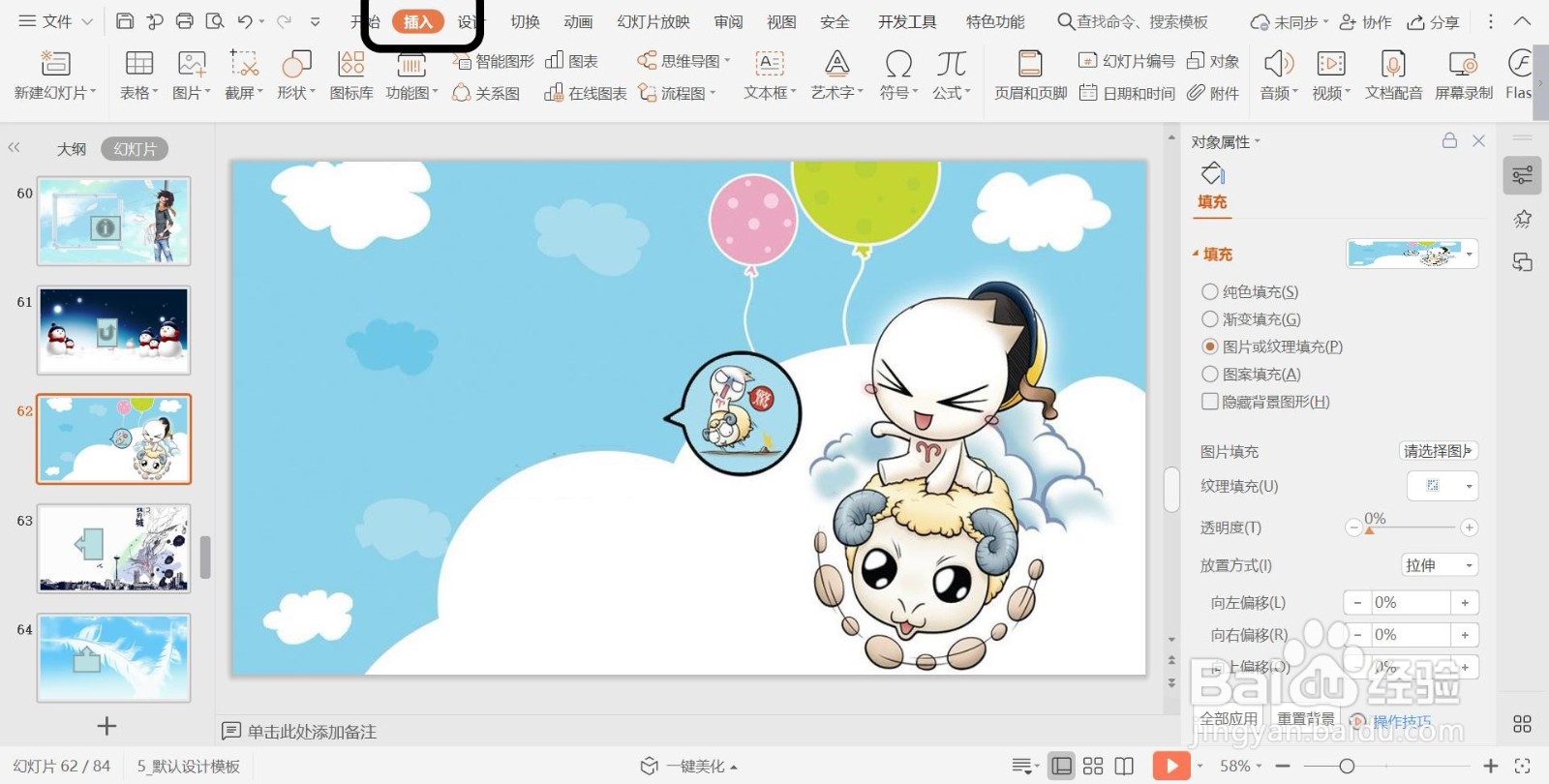Switch to slide sorter view in status bar
Image resolution: width=1549 pixels, height=784 pixels.
click(x=1093, y=766)
